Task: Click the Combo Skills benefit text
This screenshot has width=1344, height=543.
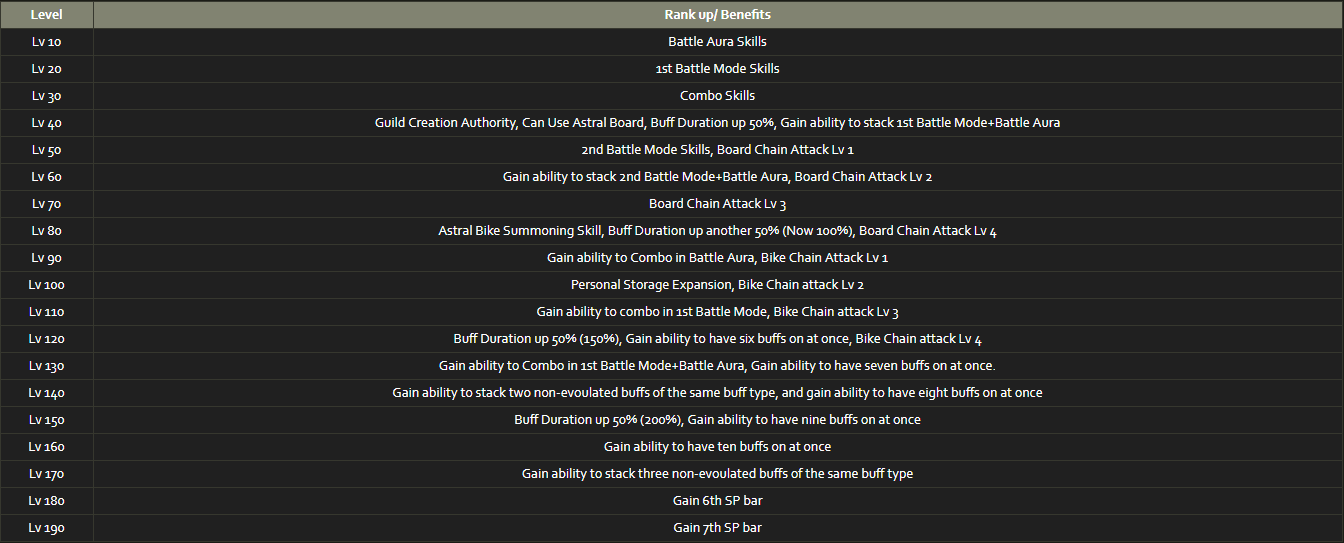Action: pos(717,96)
